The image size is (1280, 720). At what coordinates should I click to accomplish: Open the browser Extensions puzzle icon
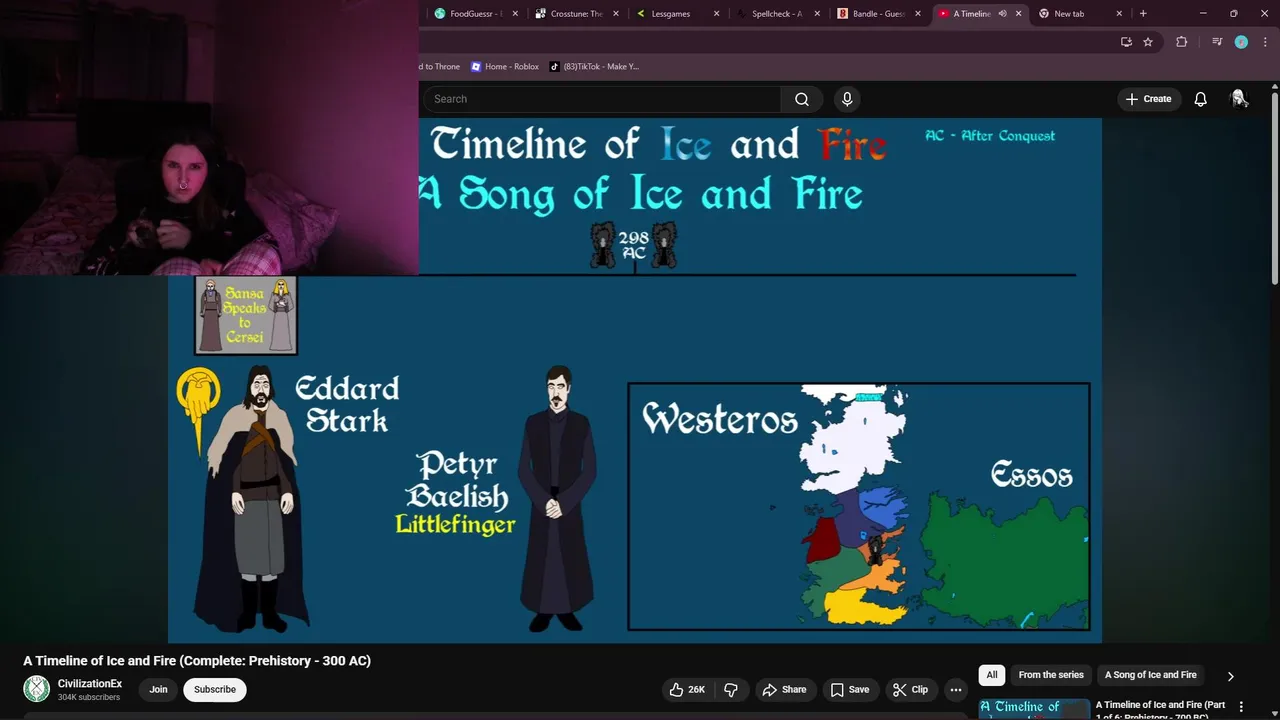1181,42
